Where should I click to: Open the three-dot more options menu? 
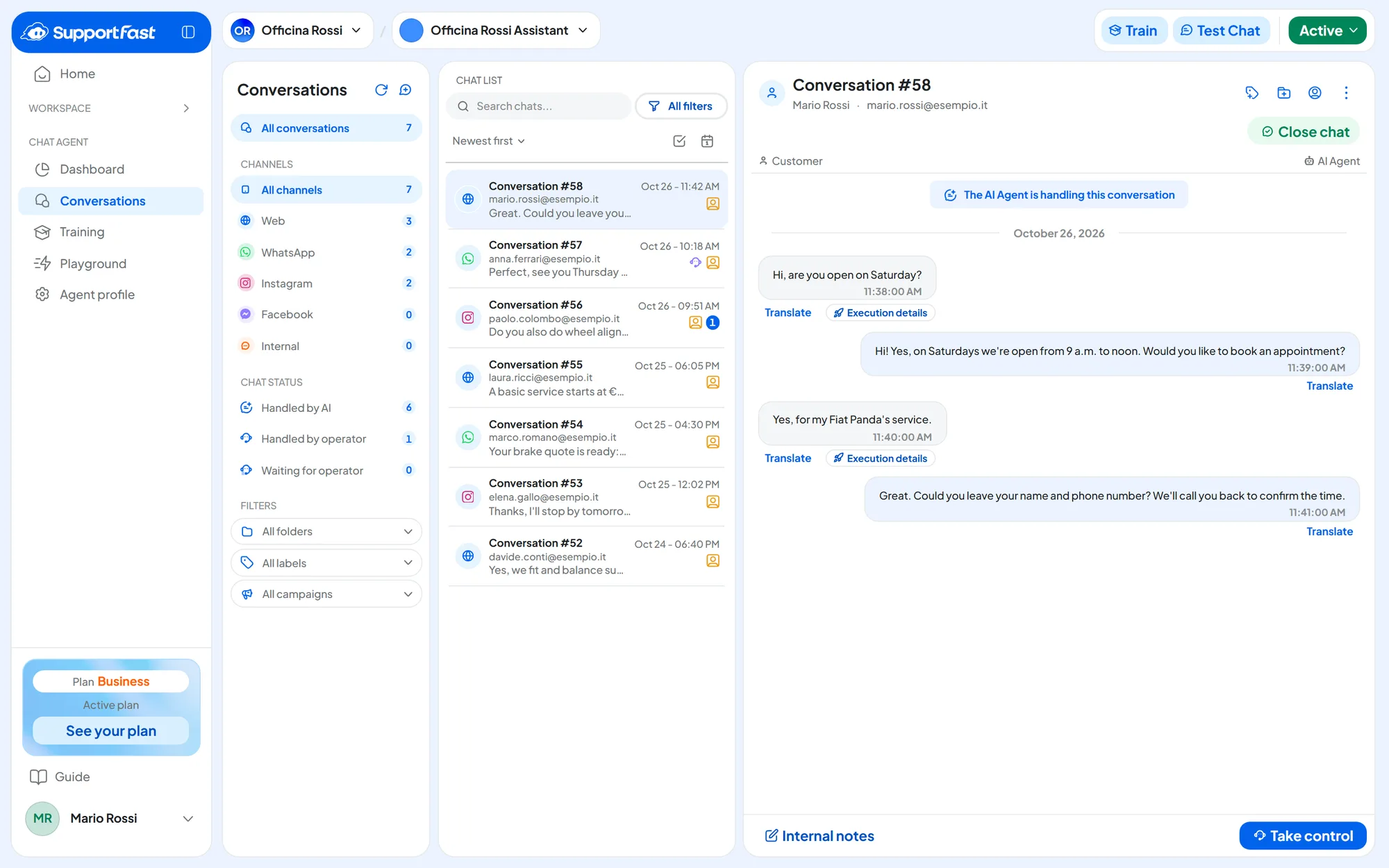point(1346,92)
